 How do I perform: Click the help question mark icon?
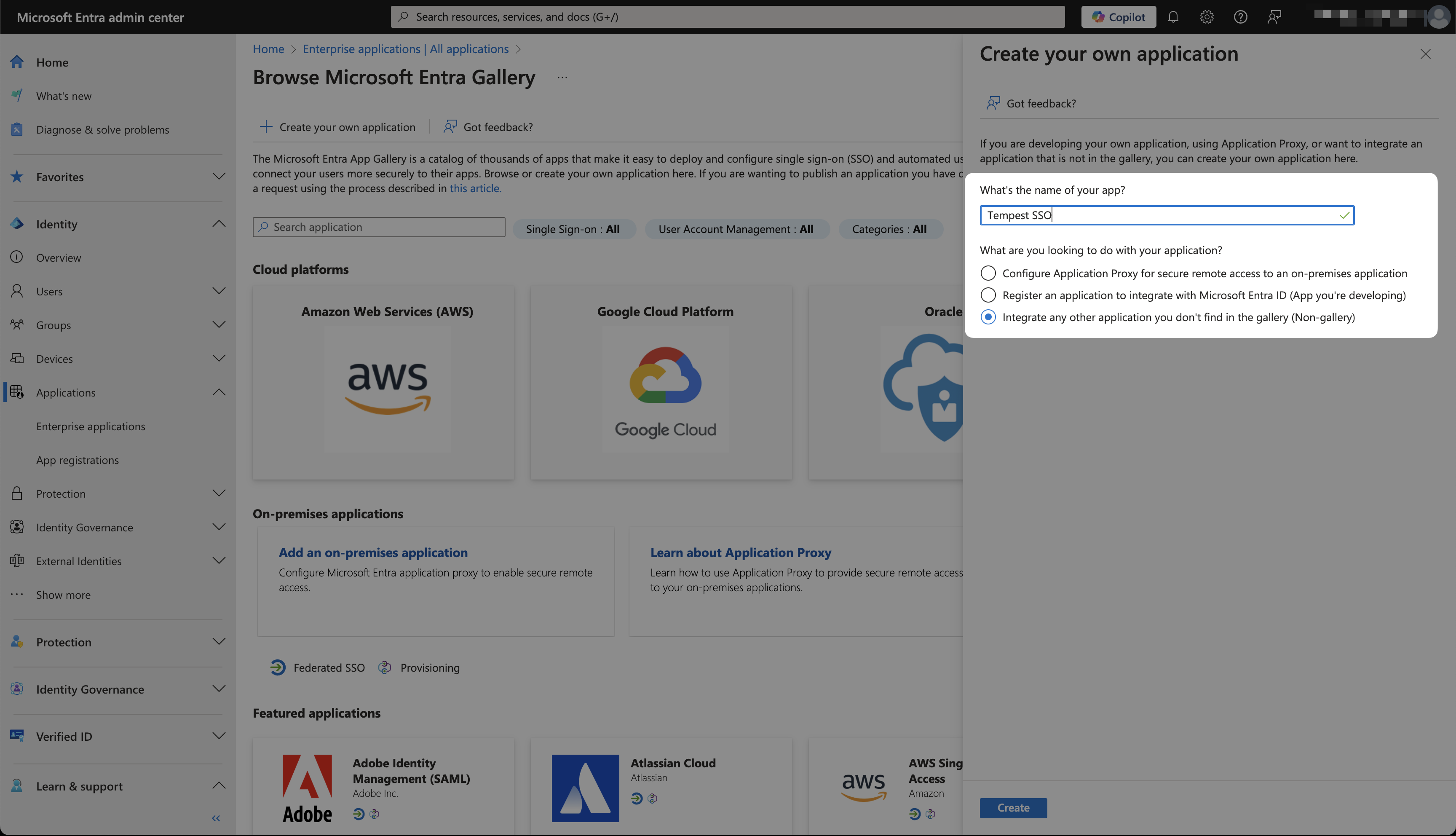coord(1240,17)
